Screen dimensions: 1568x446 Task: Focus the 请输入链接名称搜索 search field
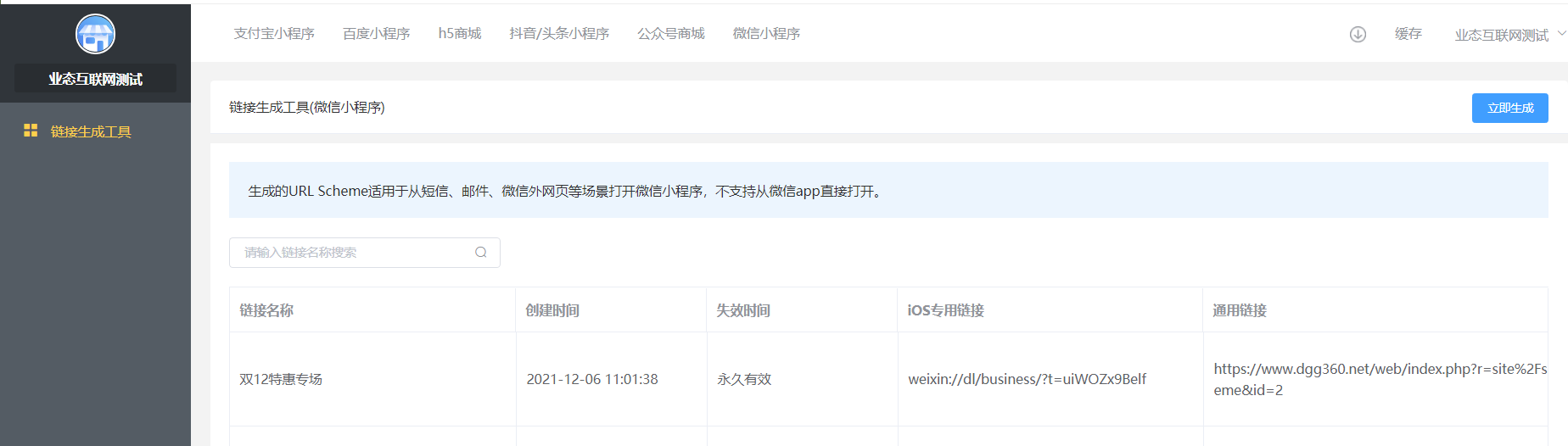pyautogui.click(x=365, y=253)
